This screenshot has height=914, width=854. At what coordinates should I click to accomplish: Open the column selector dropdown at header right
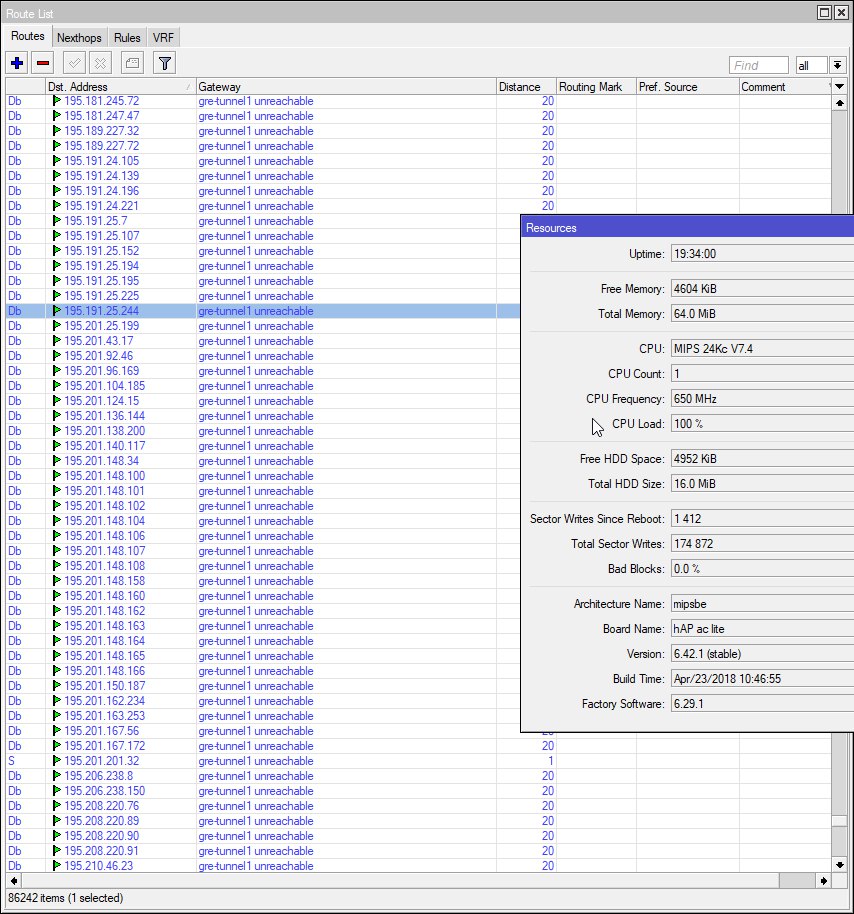coord(839,86)
